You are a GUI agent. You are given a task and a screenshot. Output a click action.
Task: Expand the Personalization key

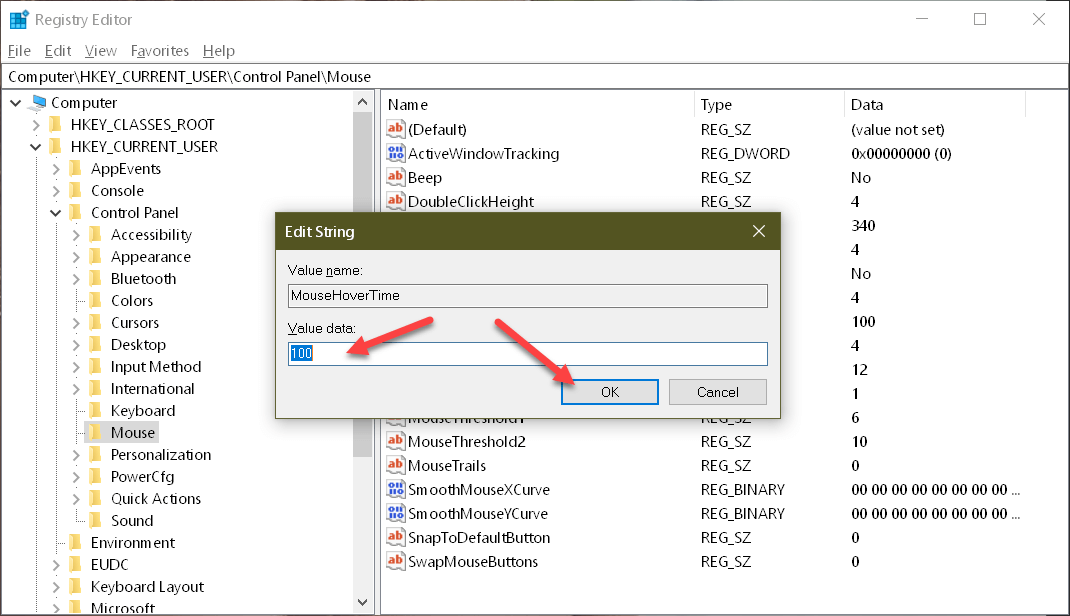(x=76, y=455)
